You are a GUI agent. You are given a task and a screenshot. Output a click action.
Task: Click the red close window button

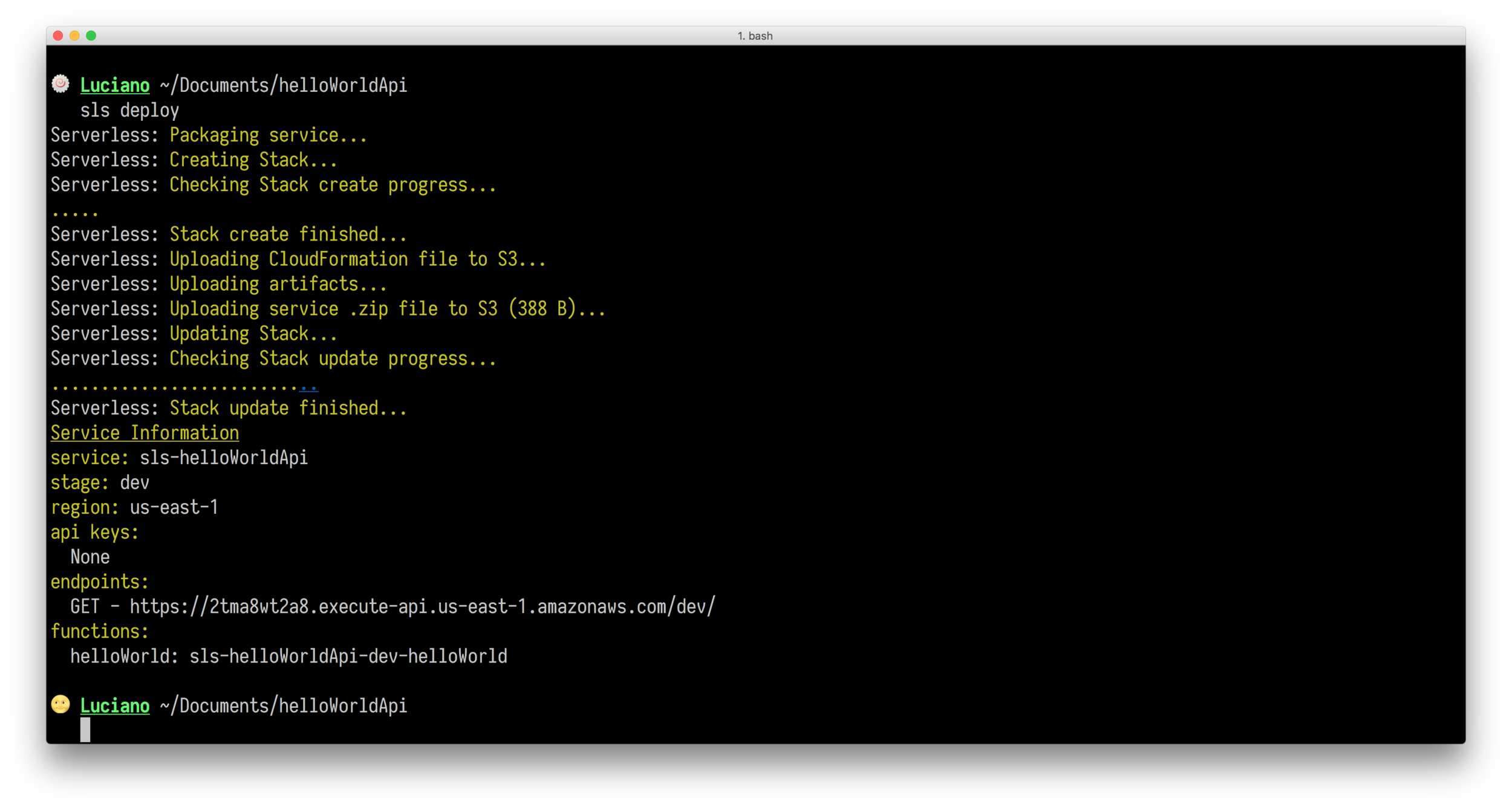click(58, 36)
